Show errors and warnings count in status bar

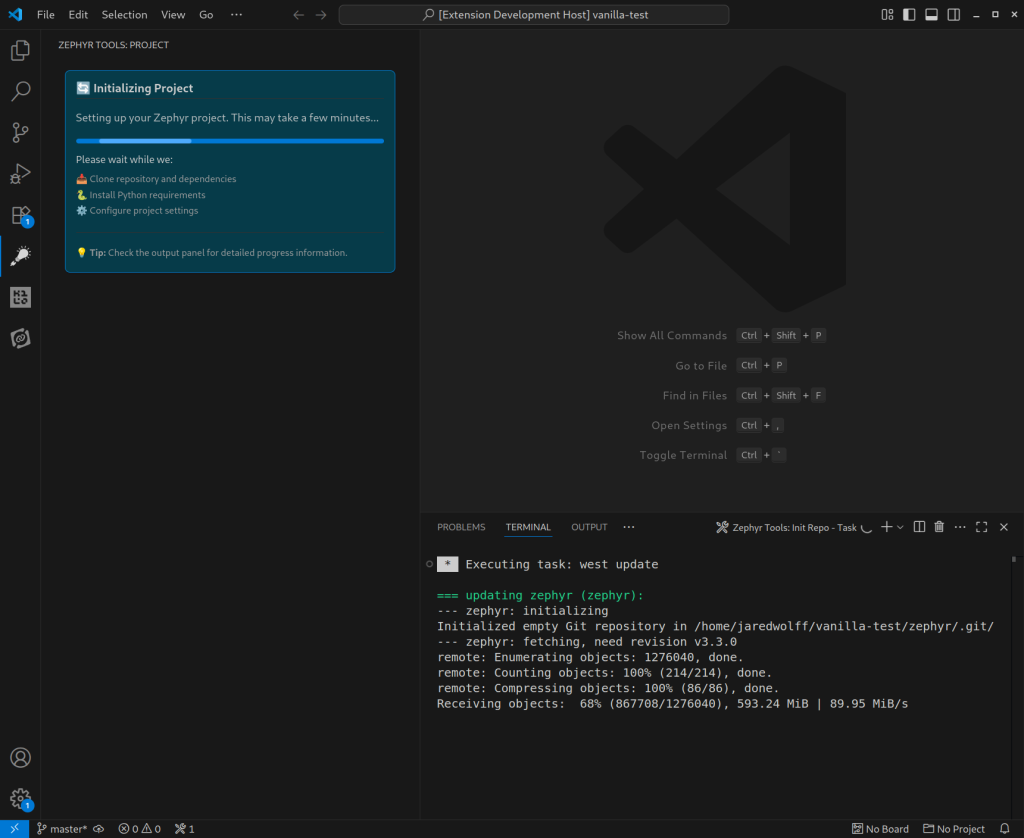[140, 829]
